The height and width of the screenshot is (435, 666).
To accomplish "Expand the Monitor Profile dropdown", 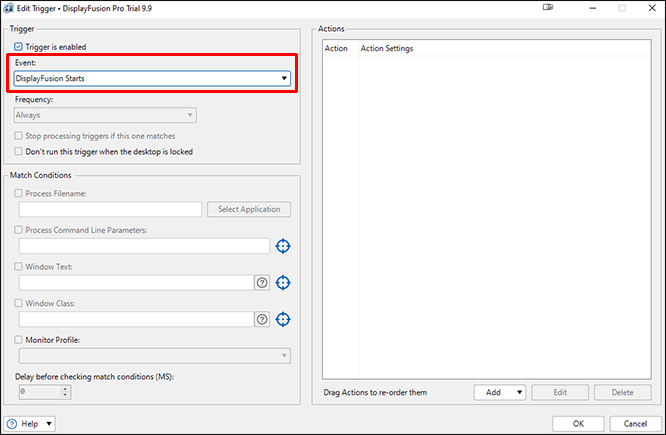I will click(155, 356).
